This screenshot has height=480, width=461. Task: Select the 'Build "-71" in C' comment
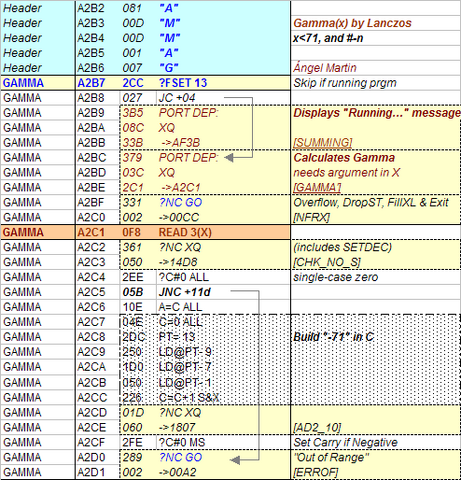coord(333,337)
